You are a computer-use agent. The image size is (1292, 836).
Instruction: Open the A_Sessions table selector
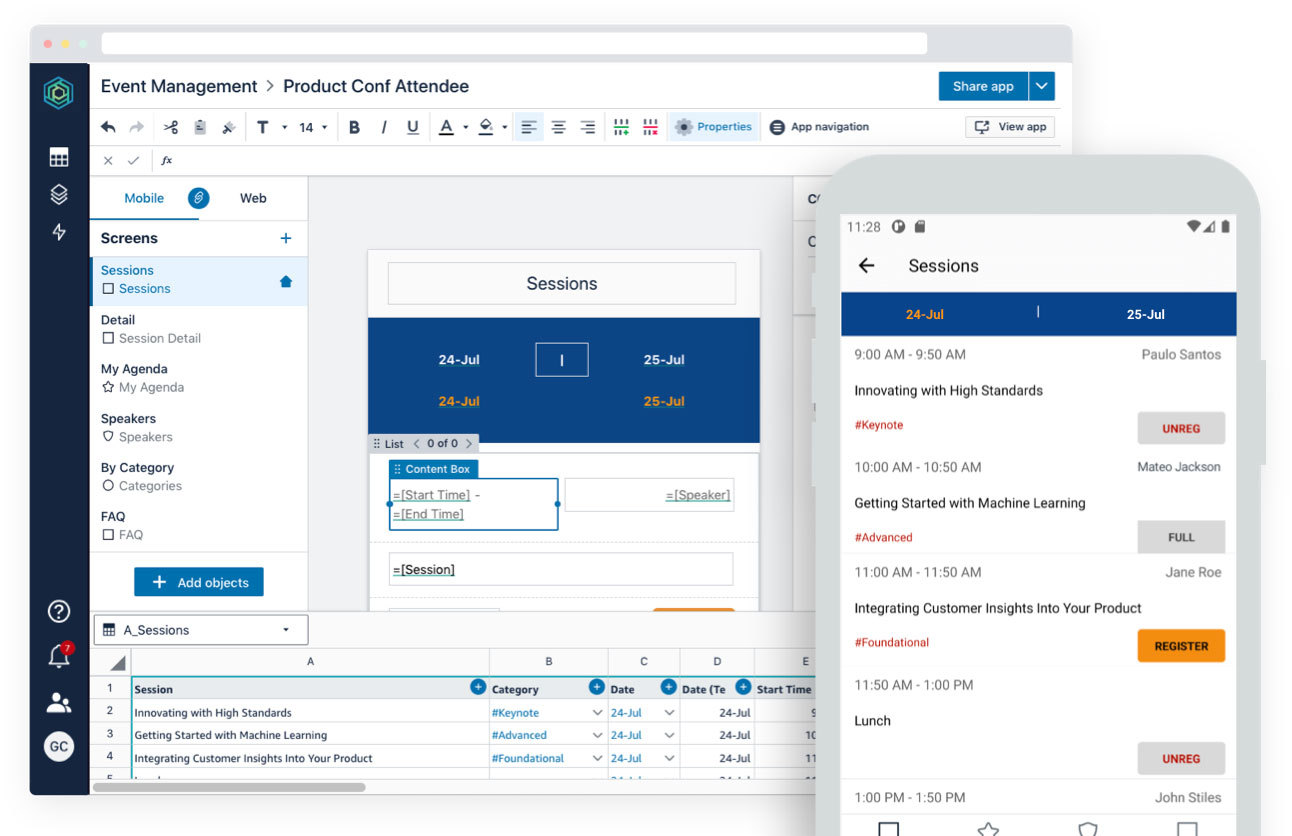(200, 629)
